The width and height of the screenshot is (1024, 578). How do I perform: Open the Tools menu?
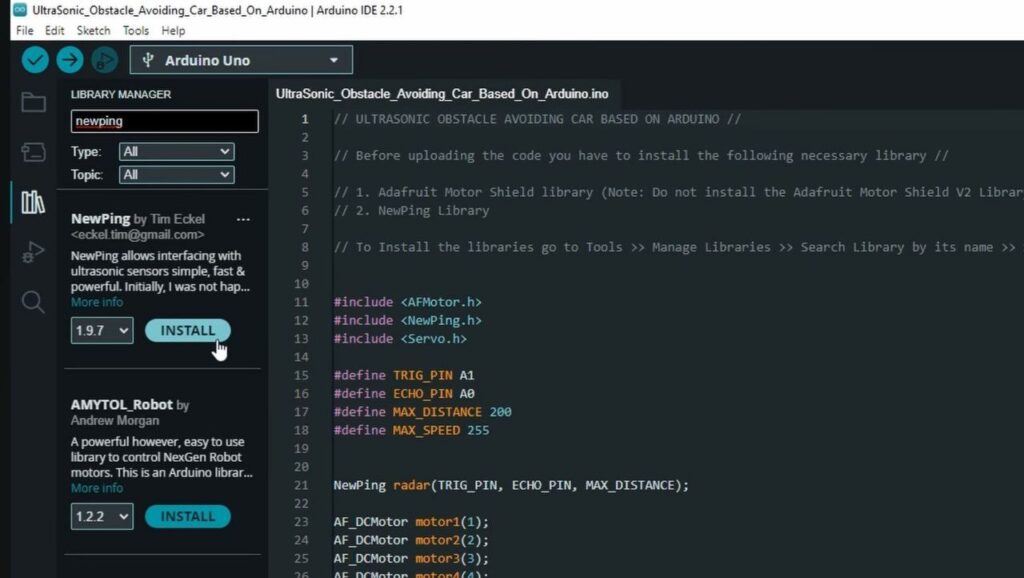click(136, 31)
